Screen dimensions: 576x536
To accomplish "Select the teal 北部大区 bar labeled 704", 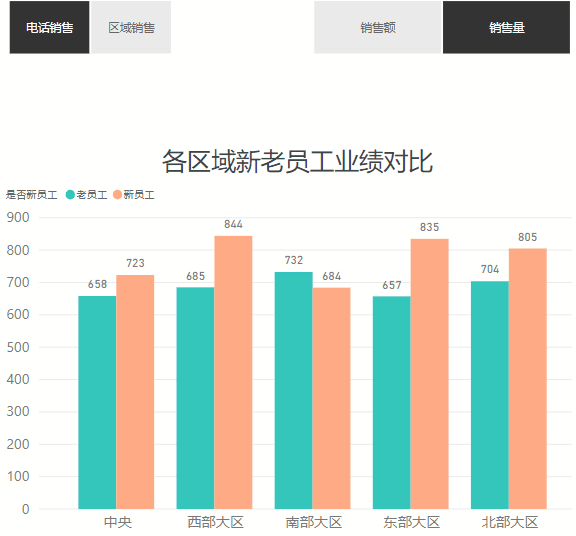I will tap(490, 395).
